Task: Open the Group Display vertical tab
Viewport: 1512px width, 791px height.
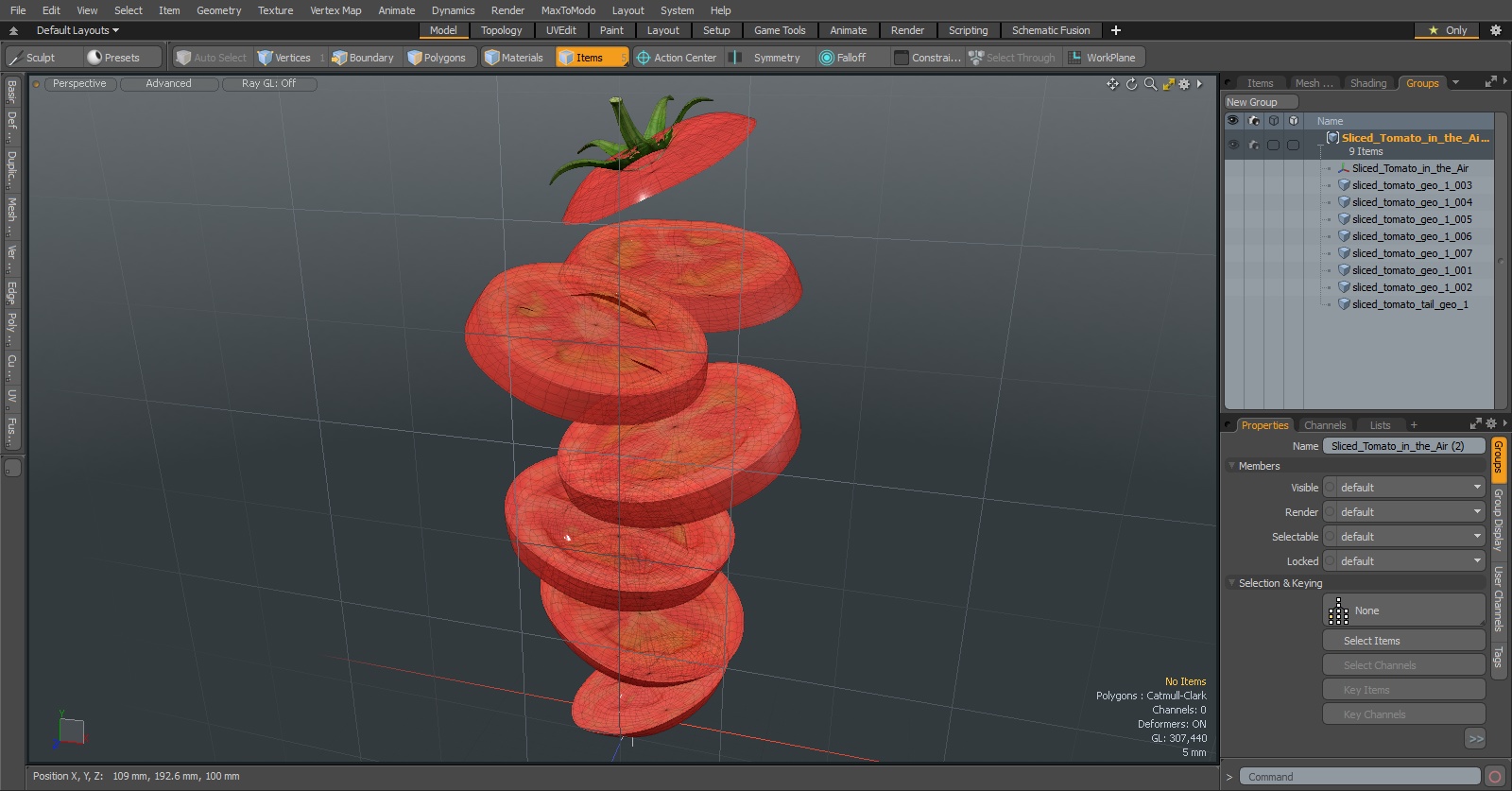Action: point(1498,520)
